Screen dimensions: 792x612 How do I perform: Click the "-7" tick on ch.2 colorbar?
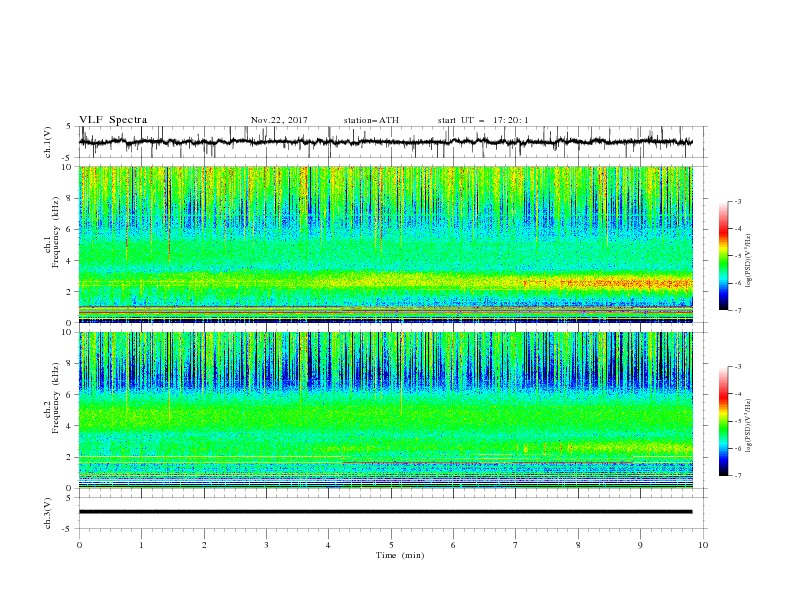tap(738, 476)
